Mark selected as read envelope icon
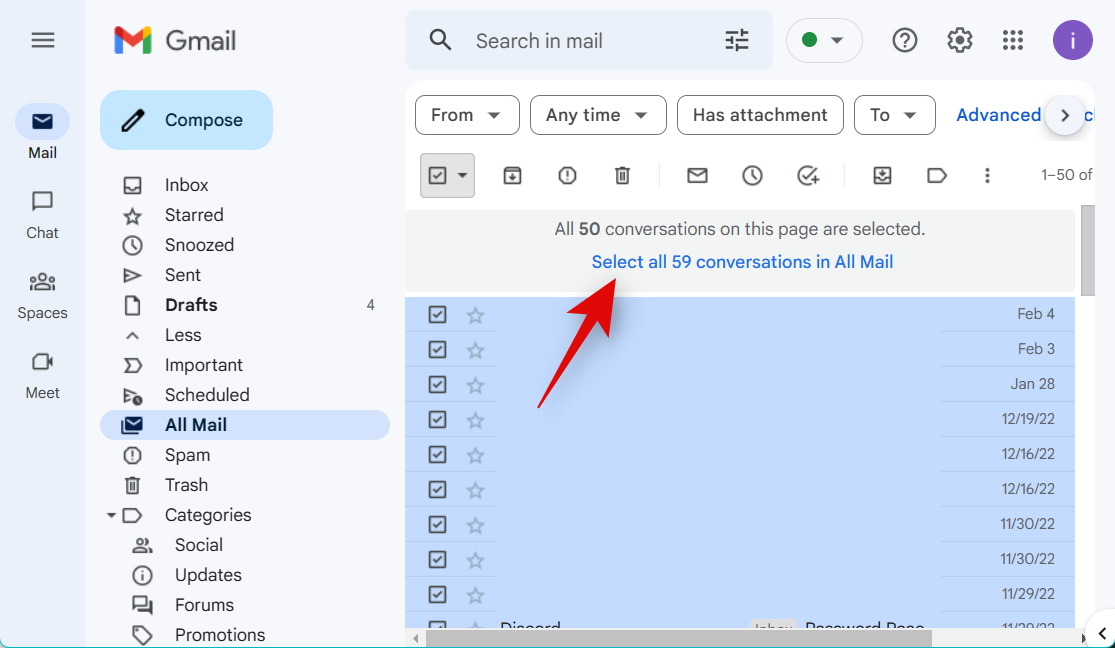Image resolution: width=1115 pixels, height=648 pixels. coord(697,176)
